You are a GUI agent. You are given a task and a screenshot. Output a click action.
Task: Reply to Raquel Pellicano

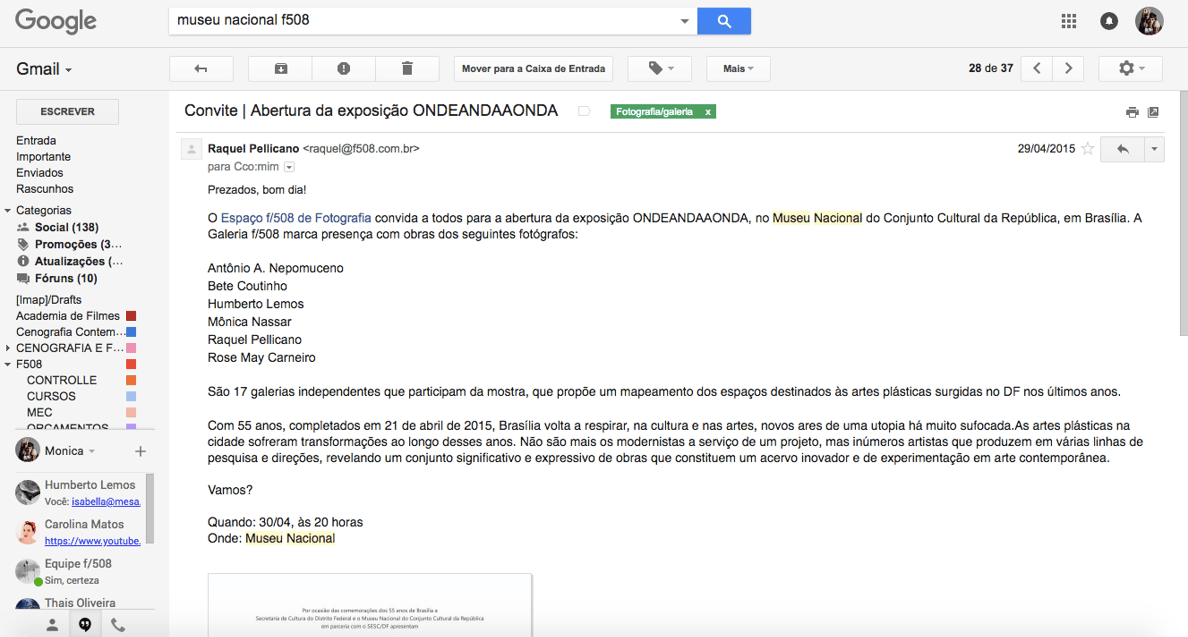1122,149
